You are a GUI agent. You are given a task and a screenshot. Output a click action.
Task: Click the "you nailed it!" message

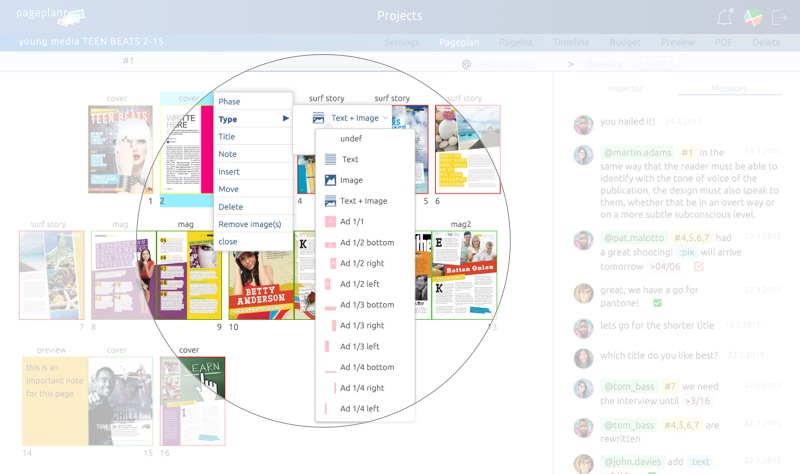(x=628, y=122)
